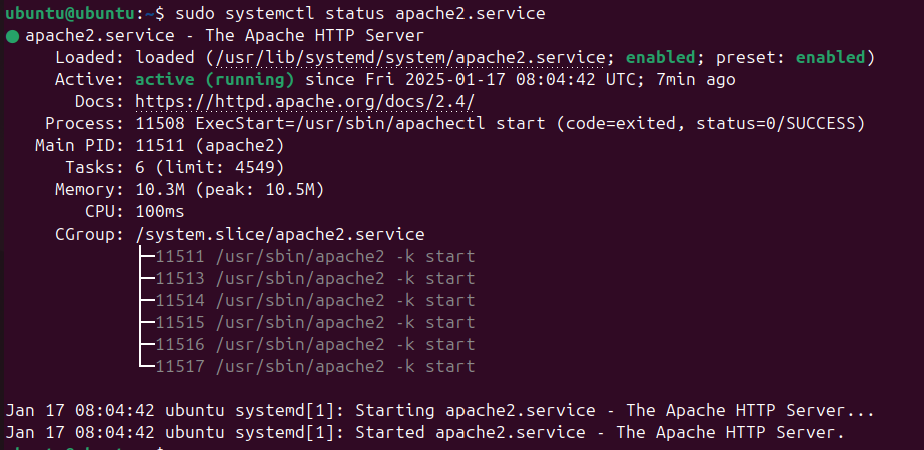Click the 'Docs:' label
The image size is (924, 450).
tap(100, 102)
